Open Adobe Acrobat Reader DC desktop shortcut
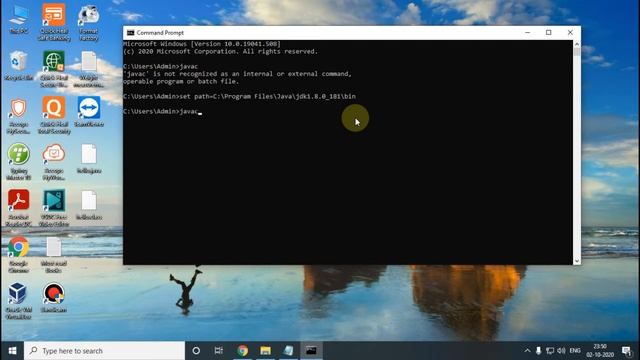This screenshot has height=360, width=640. pos(18,208)
